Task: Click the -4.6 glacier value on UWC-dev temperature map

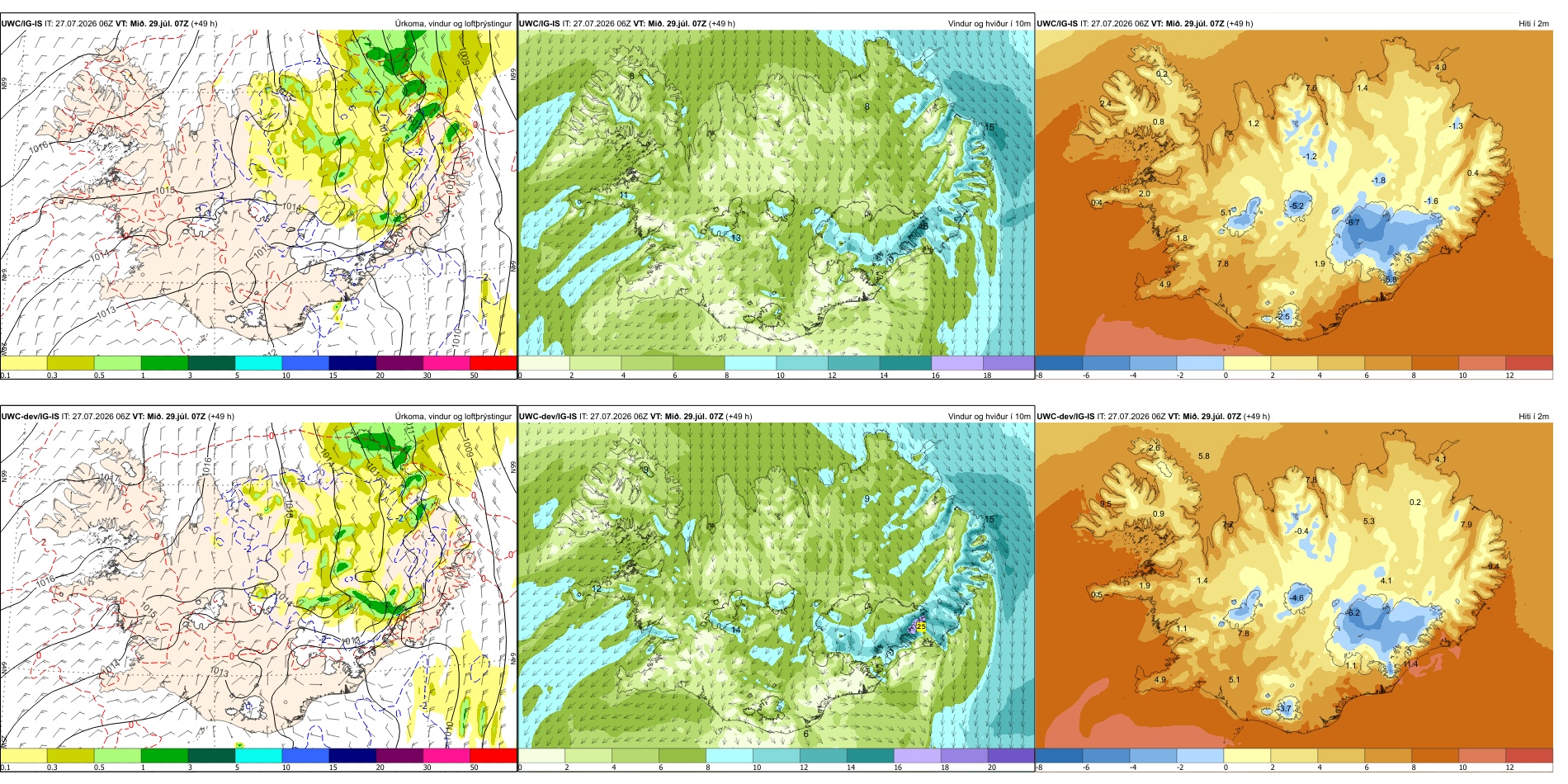Action: click(1296, 597)
